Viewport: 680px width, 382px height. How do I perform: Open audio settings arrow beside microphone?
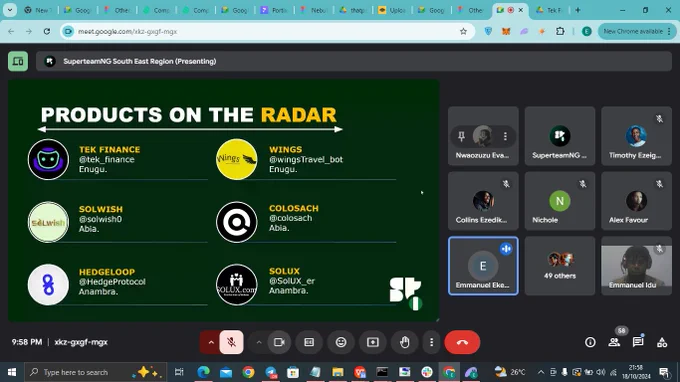(211, 342)
